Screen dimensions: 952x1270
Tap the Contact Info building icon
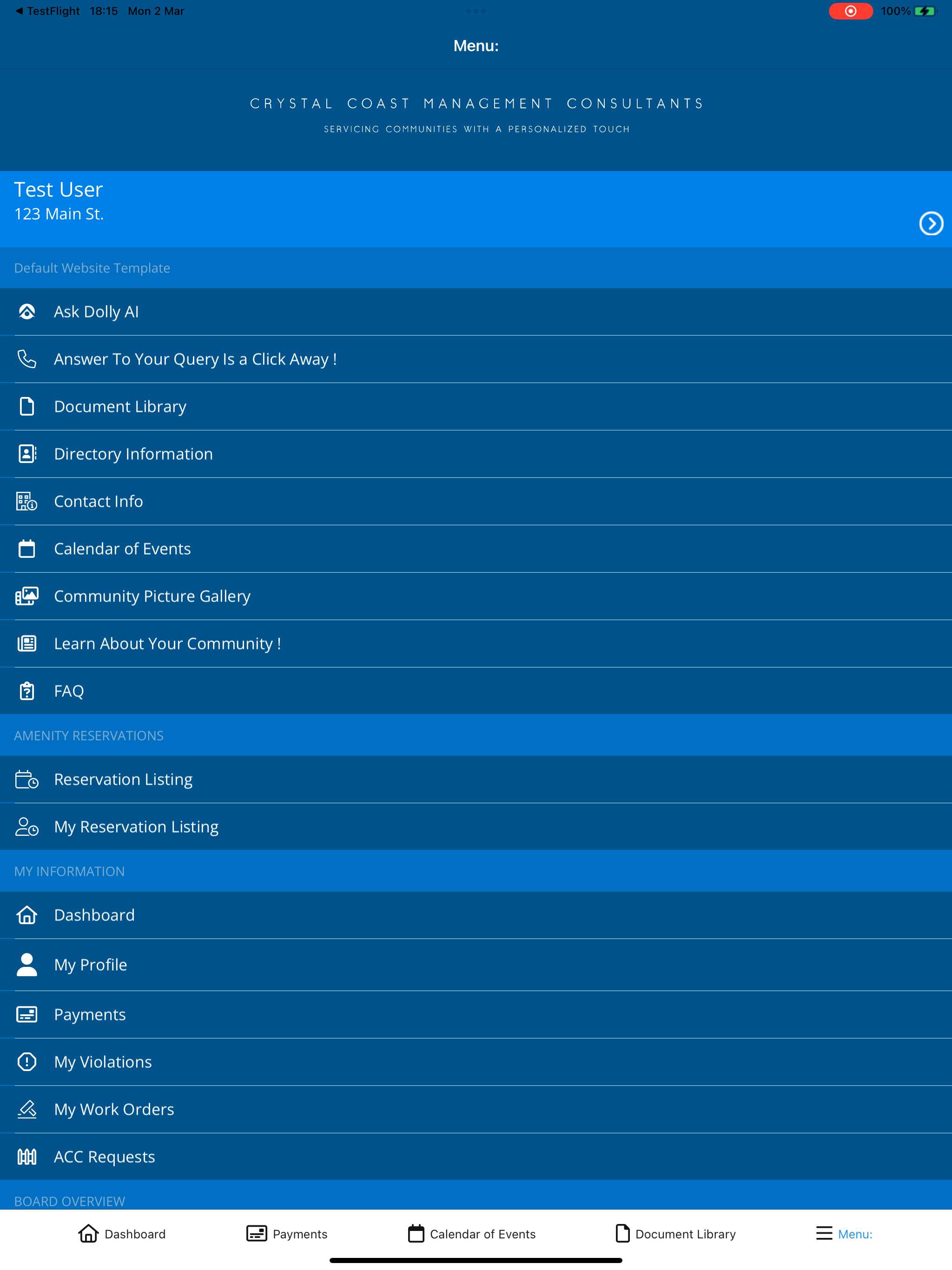(x=27, y=501)
